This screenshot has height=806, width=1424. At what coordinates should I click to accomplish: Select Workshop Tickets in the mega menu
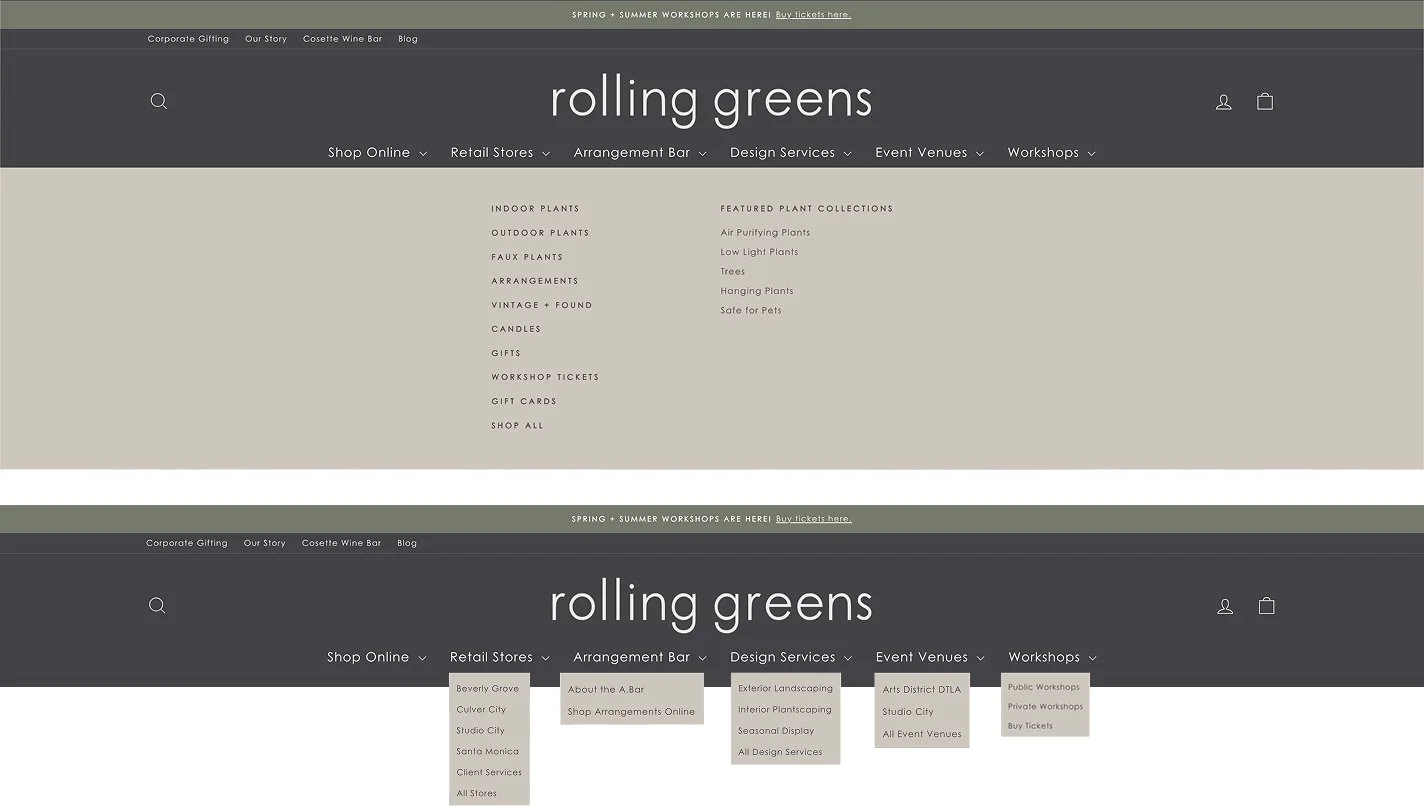click(x=545, y=377)
